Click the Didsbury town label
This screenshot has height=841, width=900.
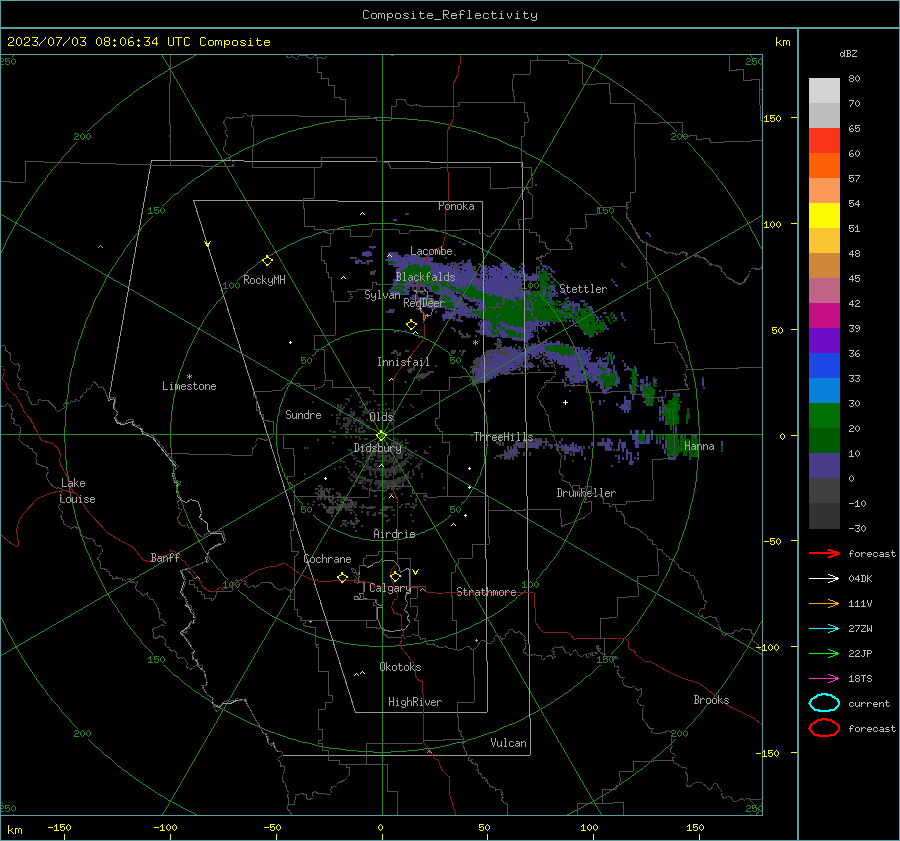tap(377, 448)
